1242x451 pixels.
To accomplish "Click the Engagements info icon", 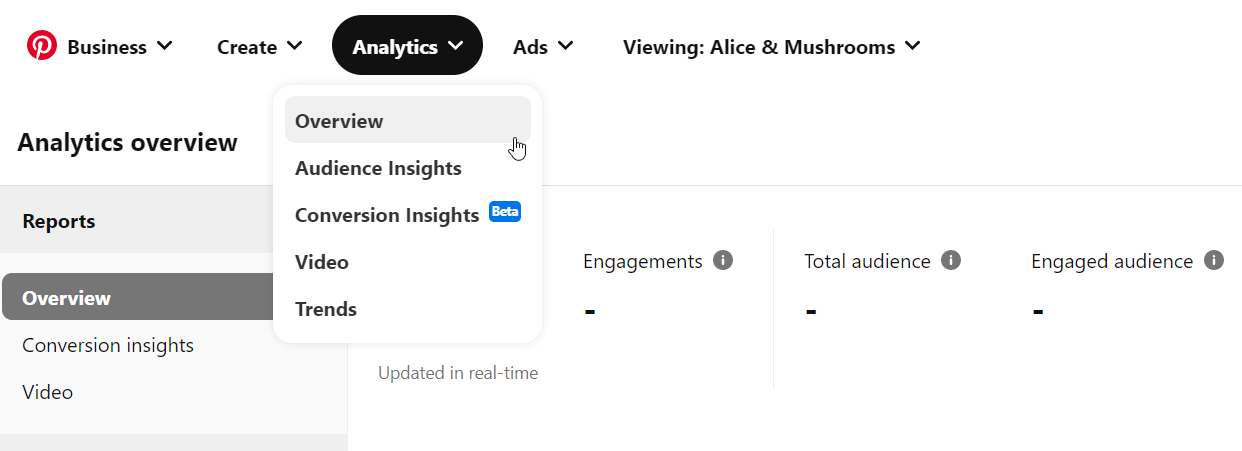I will coord(723,261).
